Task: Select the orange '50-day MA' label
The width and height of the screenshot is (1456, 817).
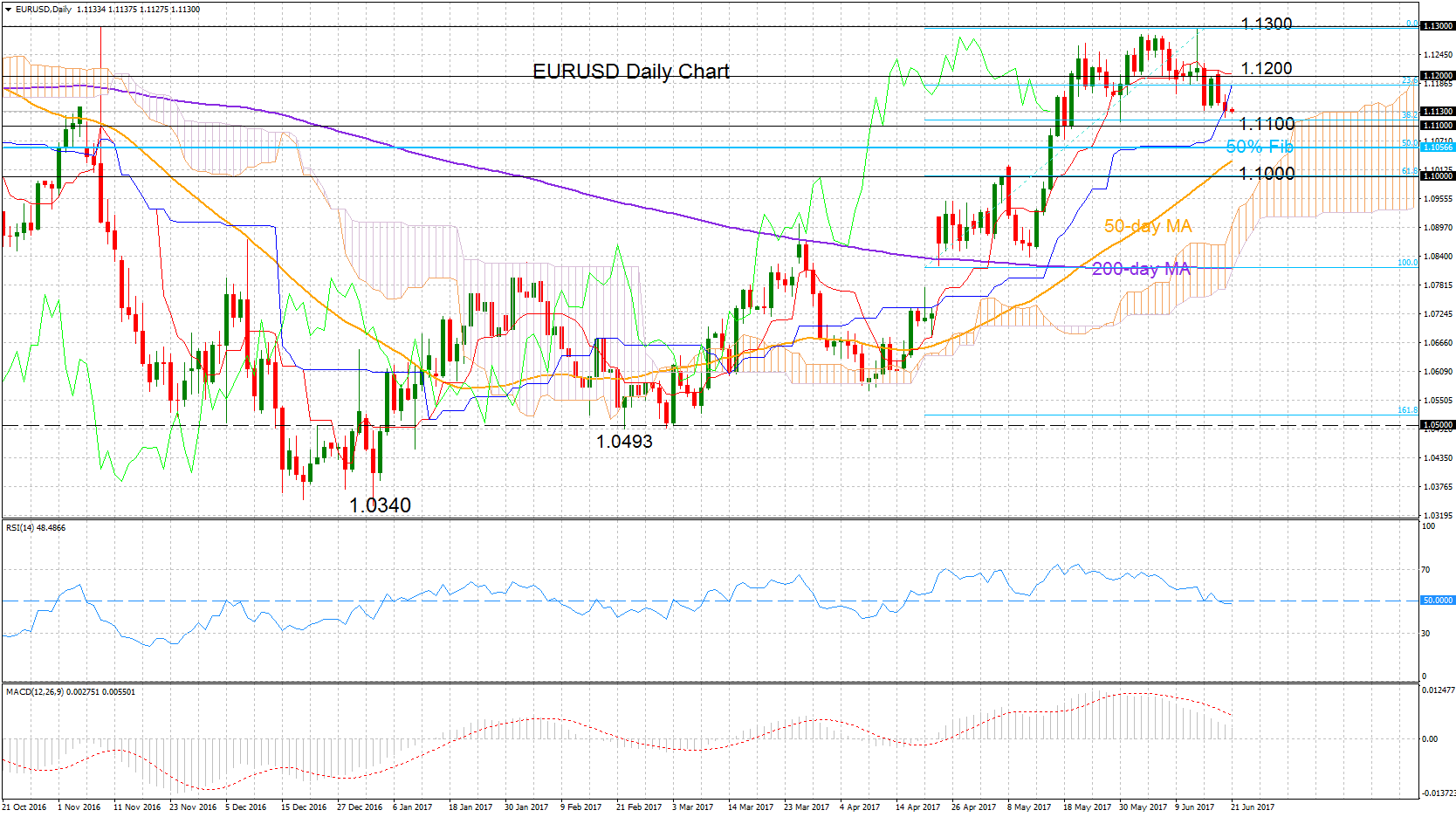Action: click(x=1148, y=226)
